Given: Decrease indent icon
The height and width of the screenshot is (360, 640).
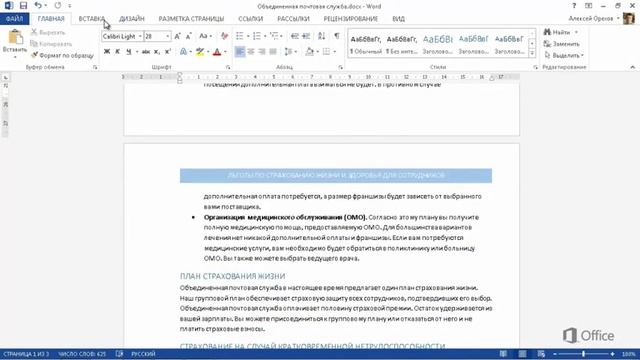Looking at the screenshot, I should pyautogui.click(x=295, y=36).
